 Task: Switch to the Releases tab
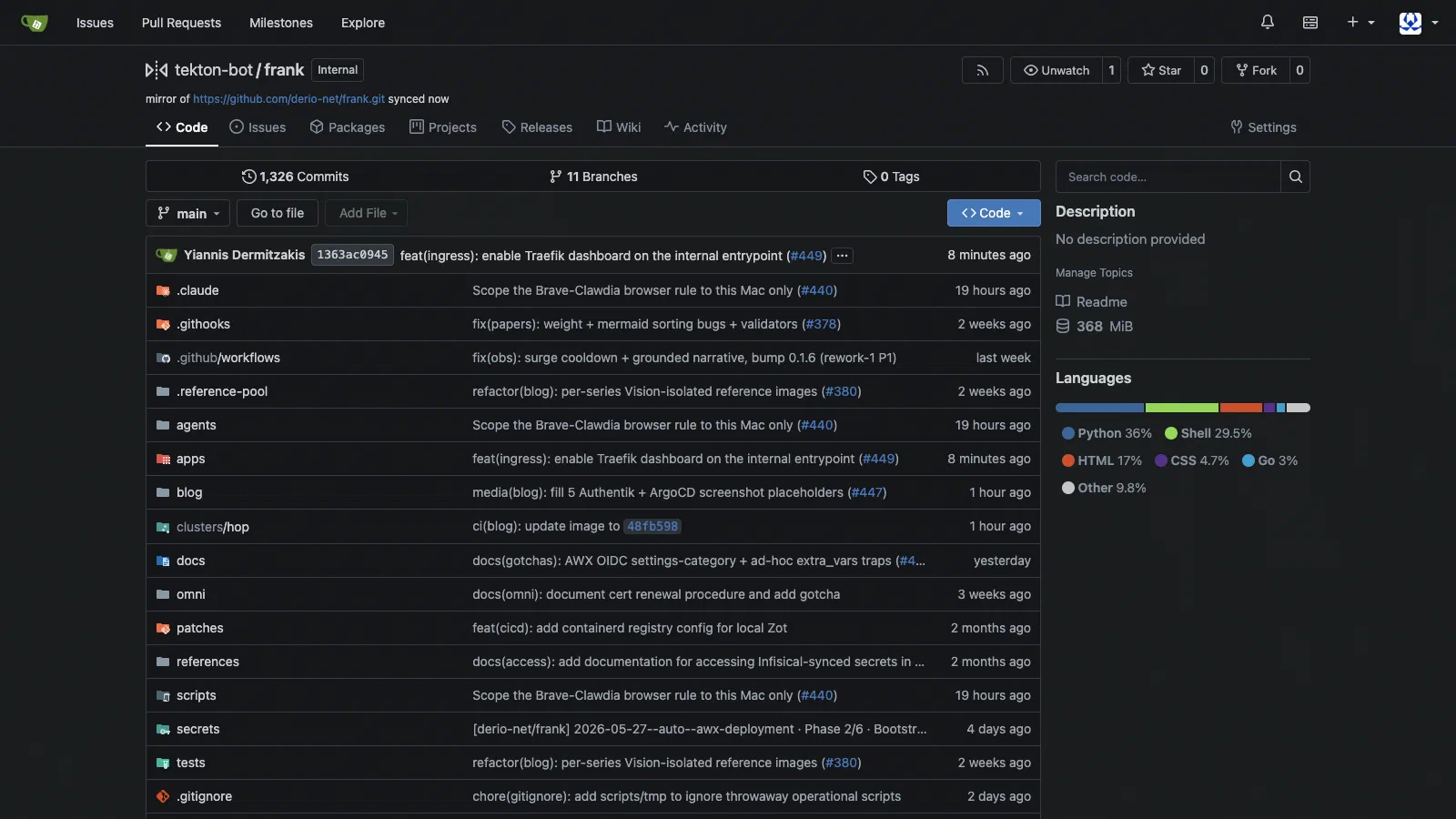pos(537,127)
